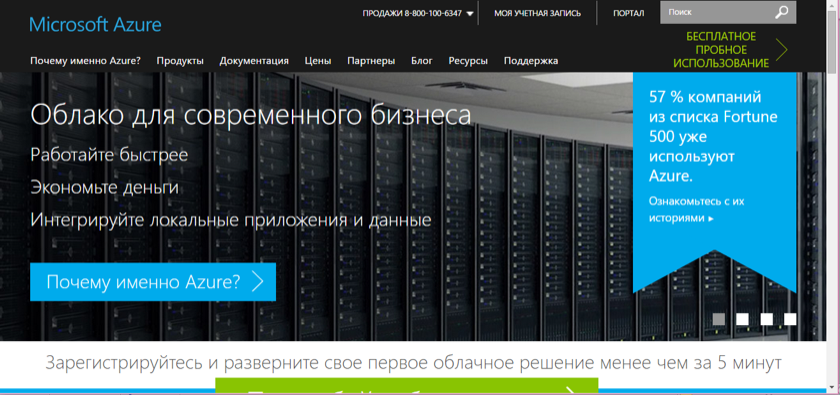The width and height of the screenshot is (840, 395).
Task: Open the Блог menu
Action: click(422, 61)
